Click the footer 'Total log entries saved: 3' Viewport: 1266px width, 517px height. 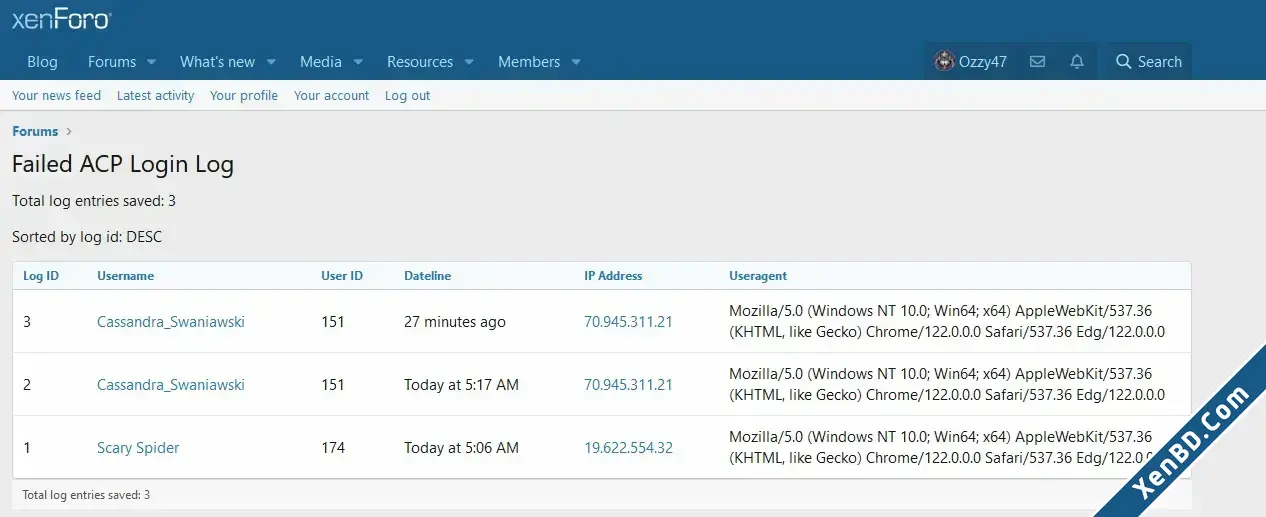click(x=86, y=495)
